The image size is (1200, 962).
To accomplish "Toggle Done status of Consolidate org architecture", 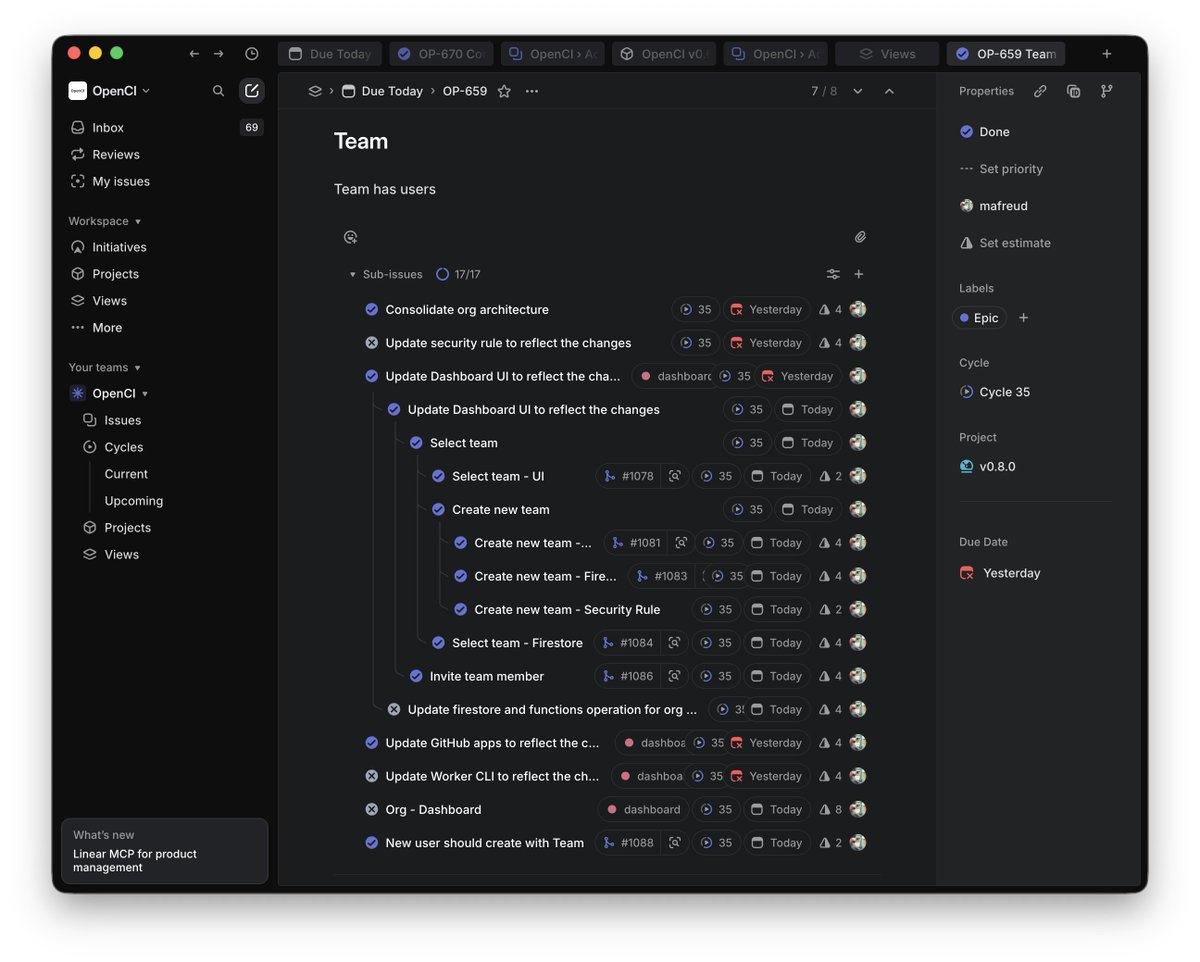I will 371,309.
